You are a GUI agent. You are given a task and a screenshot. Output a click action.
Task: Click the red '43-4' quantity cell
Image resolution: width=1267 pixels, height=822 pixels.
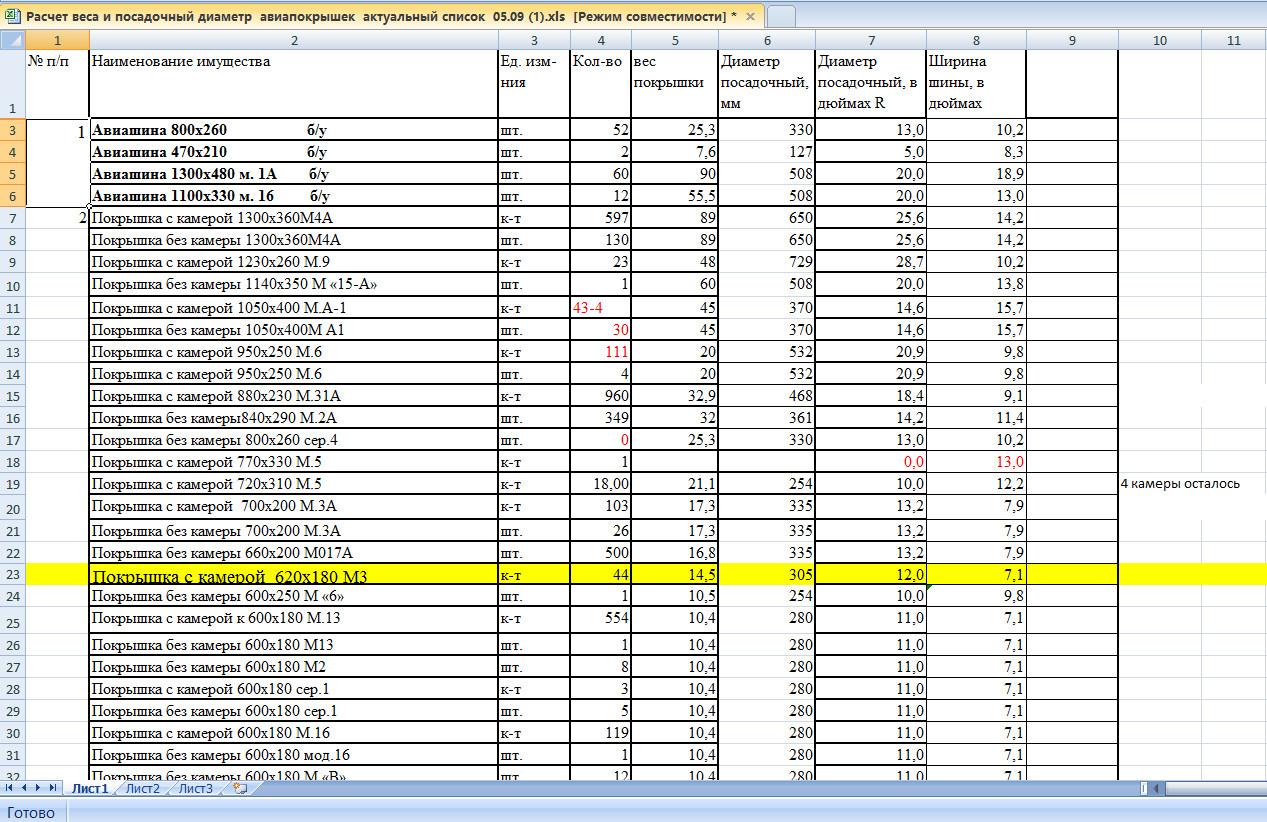tap(600, 308)
